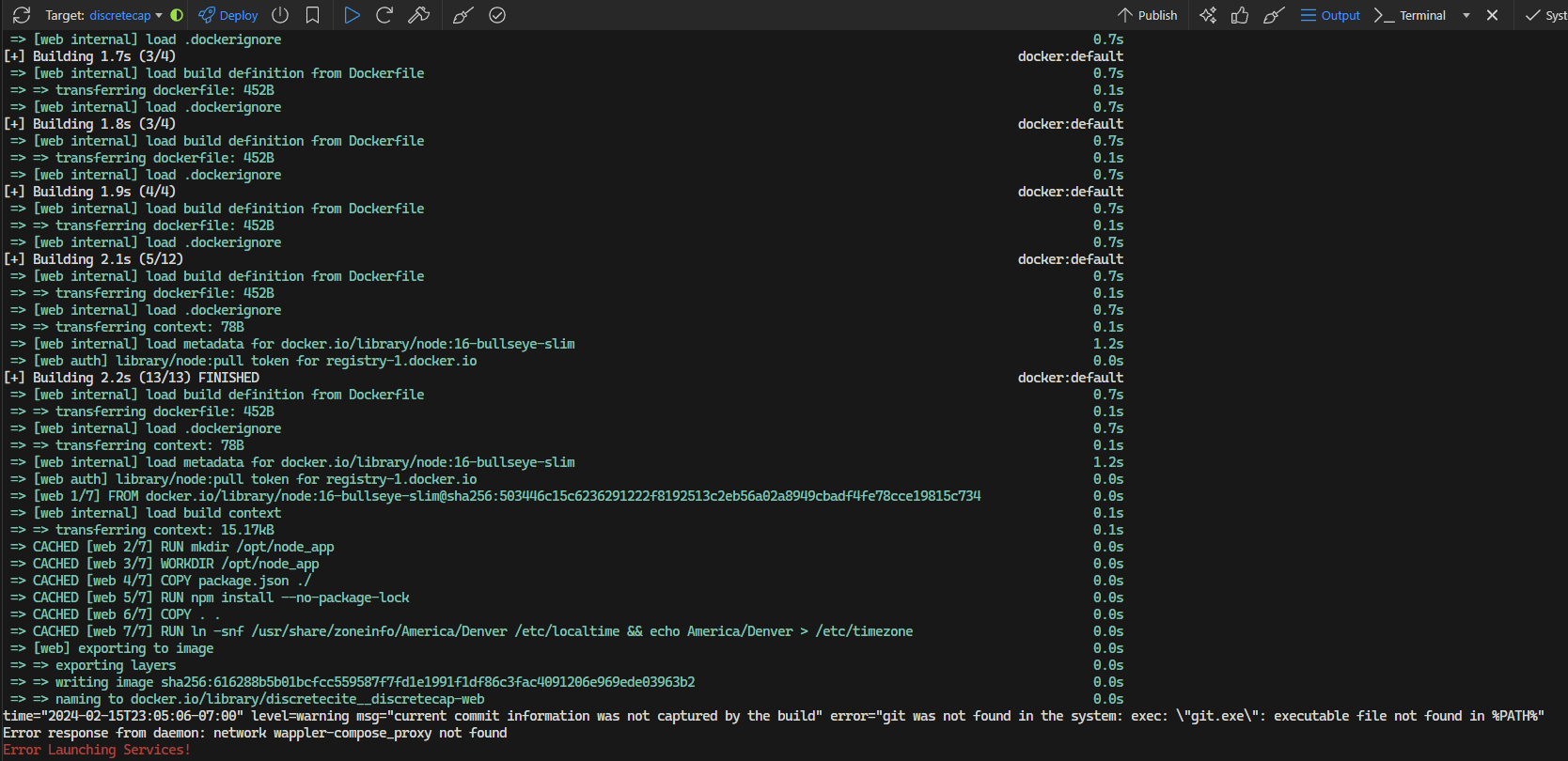Switch to the Output tab
Screen dimensions: 1568x761
click(1330, 15)
